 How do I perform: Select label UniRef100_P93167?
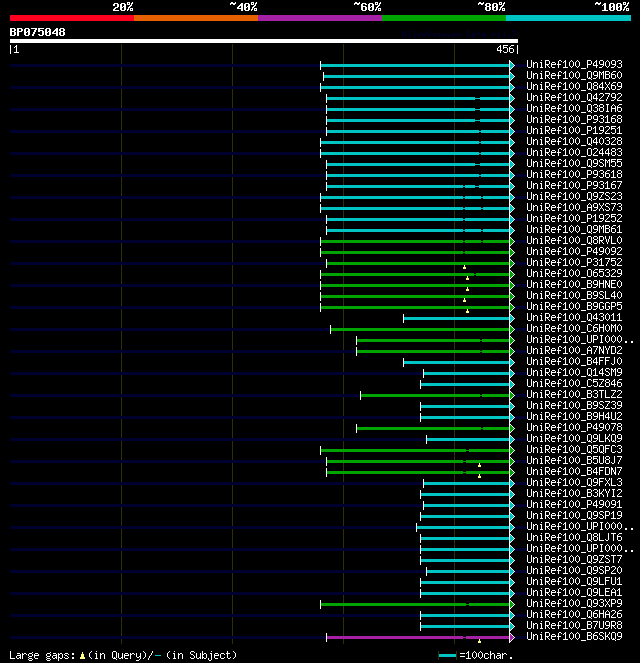574,185
